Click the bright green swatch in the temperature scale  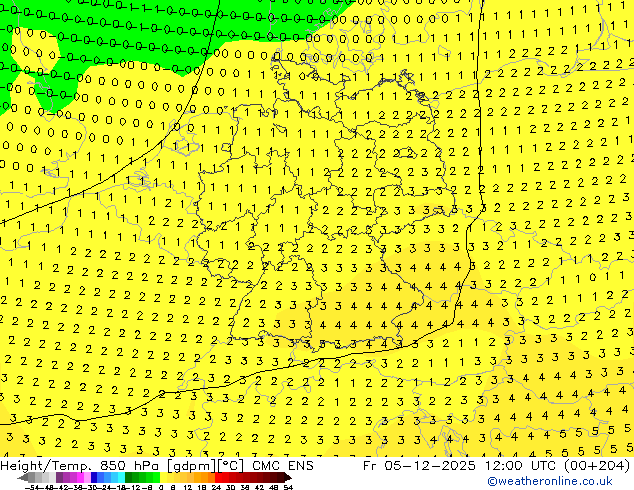point(156,478)
